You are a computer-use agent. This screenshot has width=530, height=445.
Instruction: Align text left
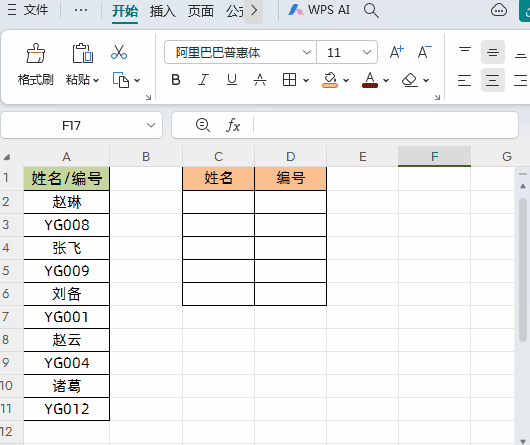pos(464,80)
